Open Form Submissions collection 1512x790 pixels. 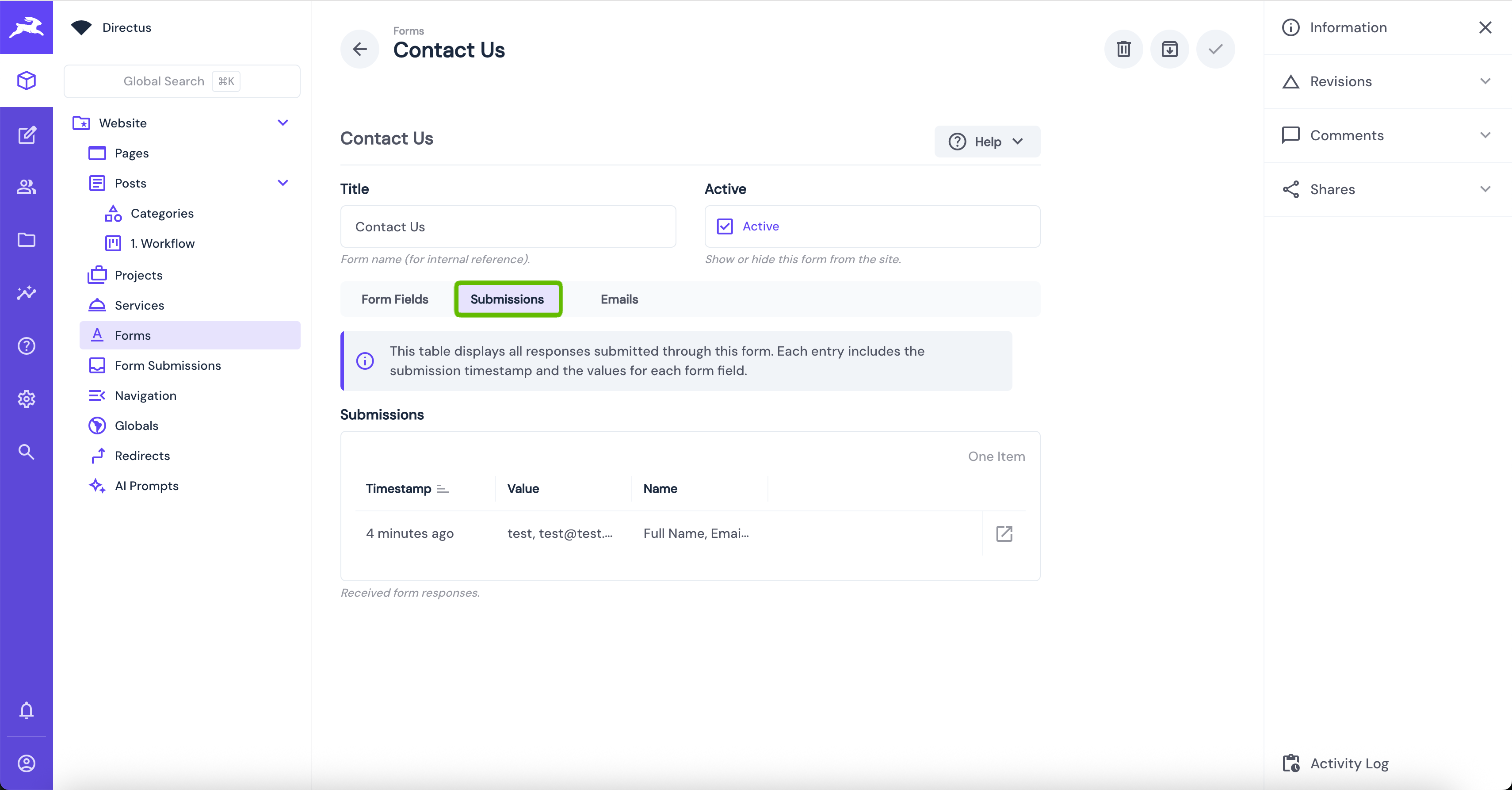(167, 365)
